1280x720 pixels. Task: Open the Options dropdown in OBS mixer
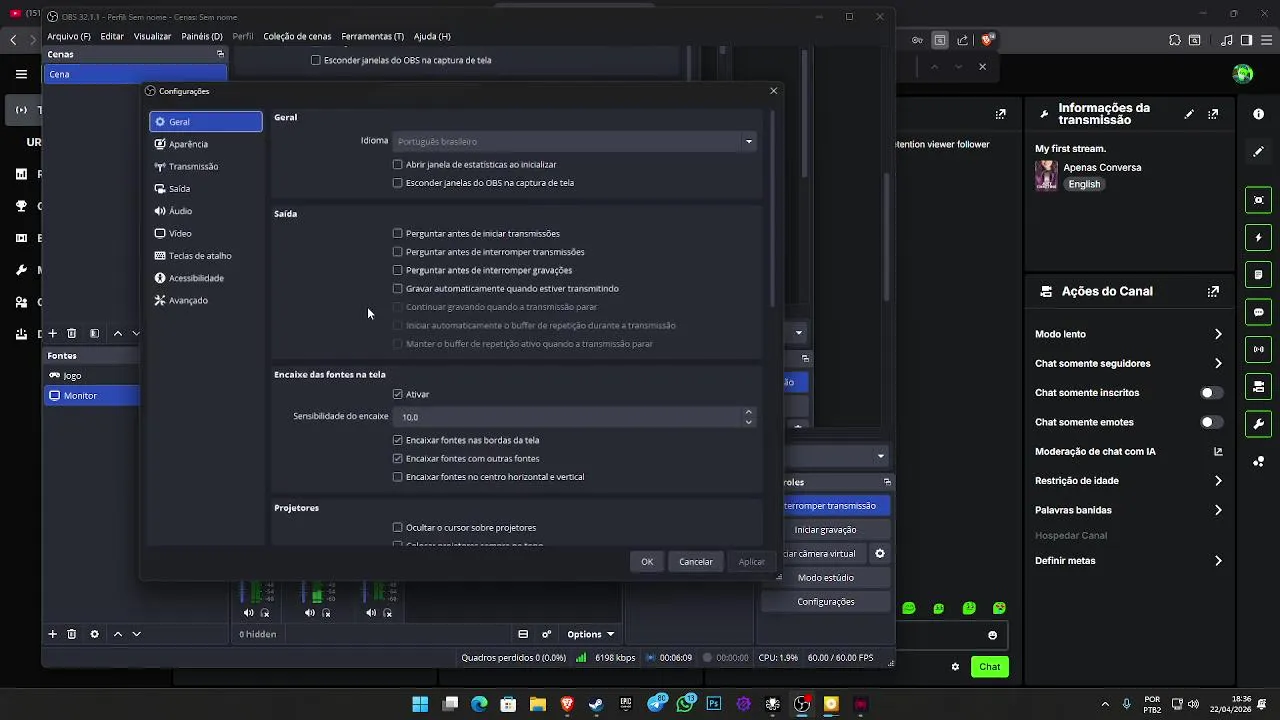590,634
